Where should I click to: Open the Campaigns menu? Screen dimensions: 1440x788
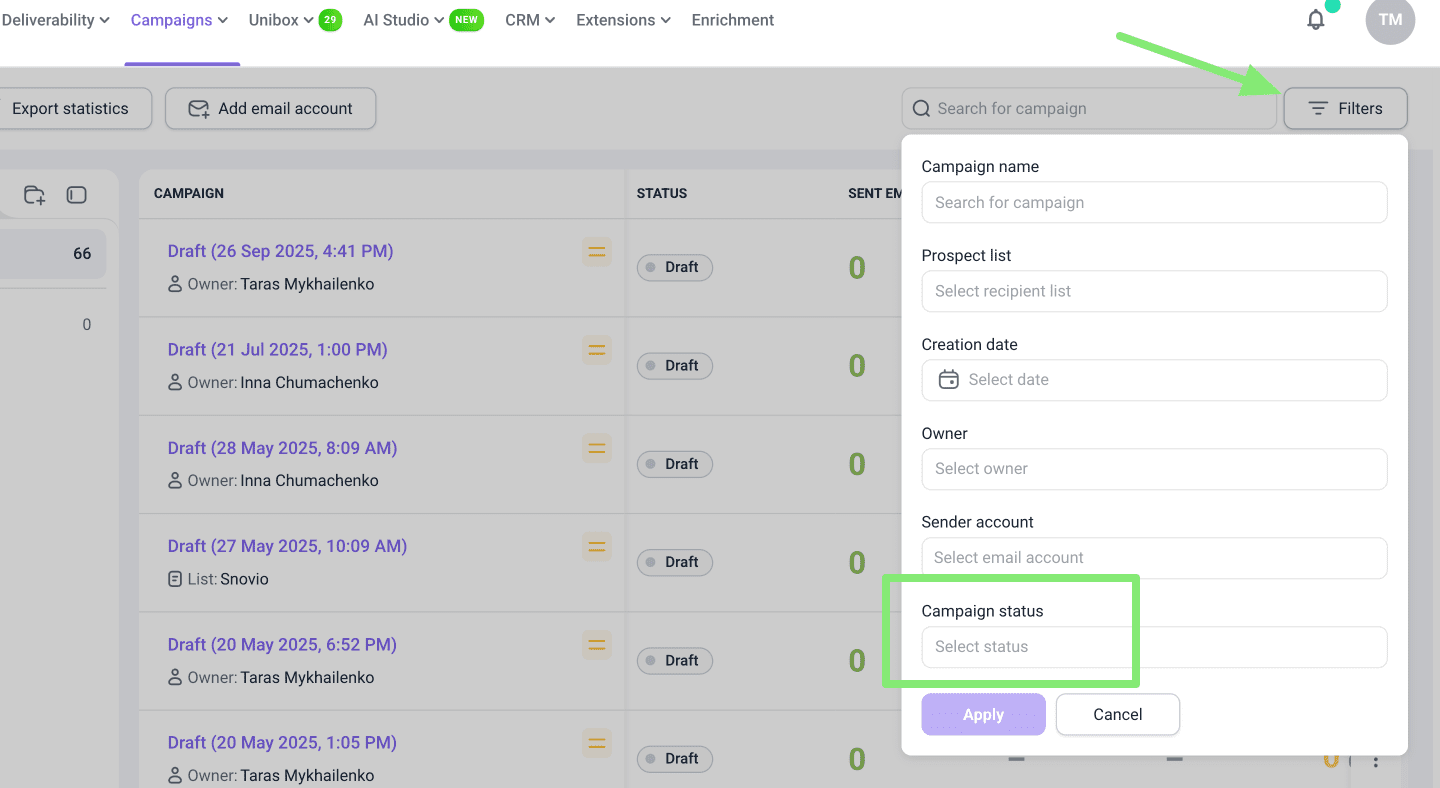179,20
